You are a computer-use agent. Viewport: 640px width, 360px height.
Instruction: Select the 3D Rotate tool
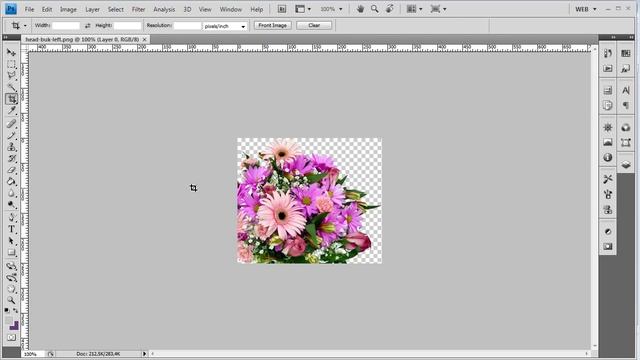11,266
